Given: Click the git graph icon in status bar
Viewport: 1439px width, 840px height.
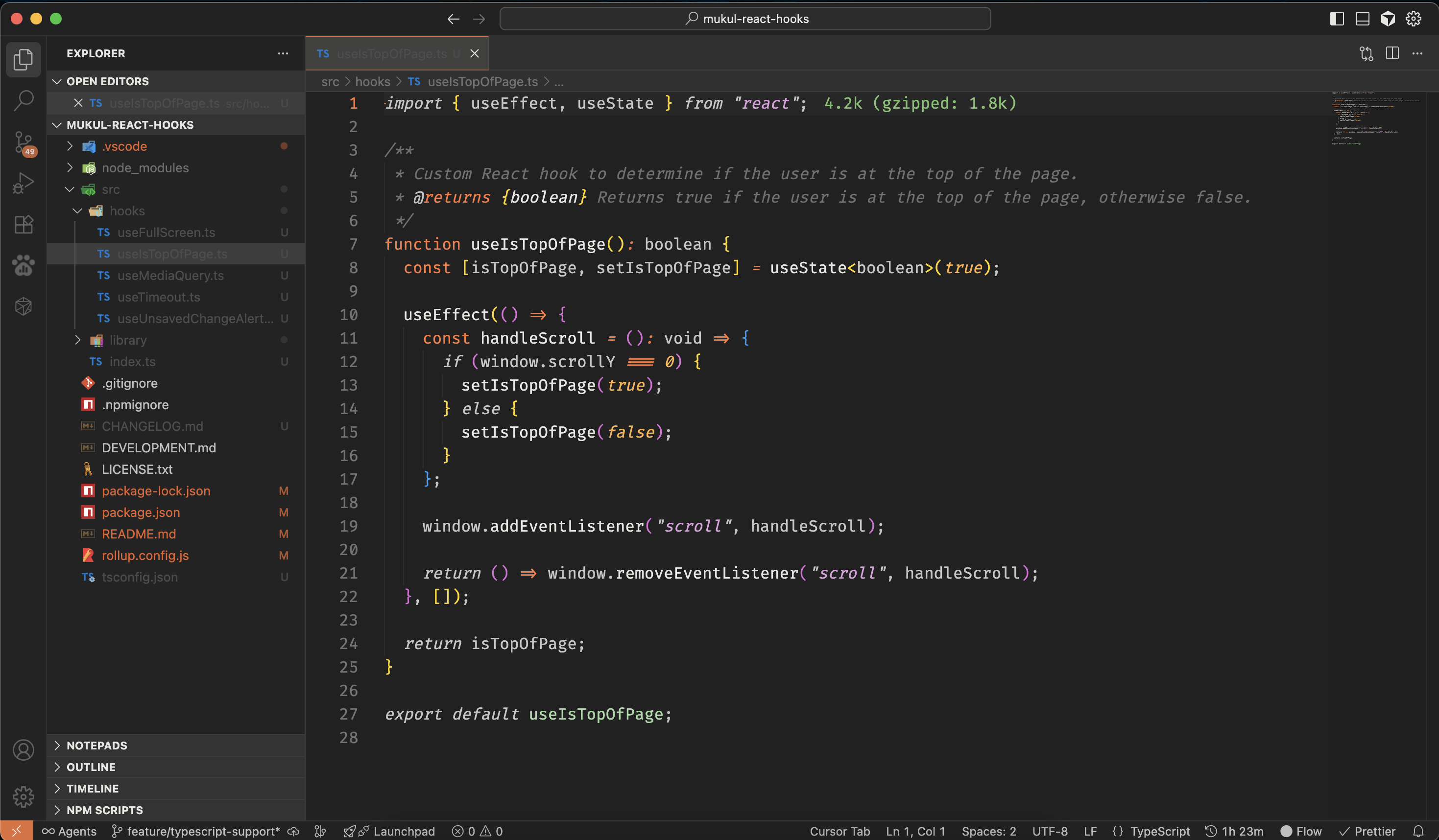Looking at the screenshot, I should click(320, 831).
